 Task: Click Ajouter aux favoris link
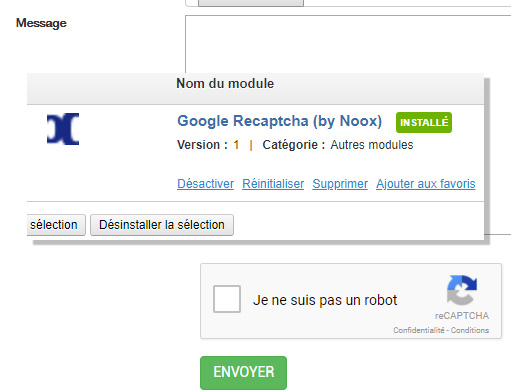pyautogui.click(x=426, y=184)
